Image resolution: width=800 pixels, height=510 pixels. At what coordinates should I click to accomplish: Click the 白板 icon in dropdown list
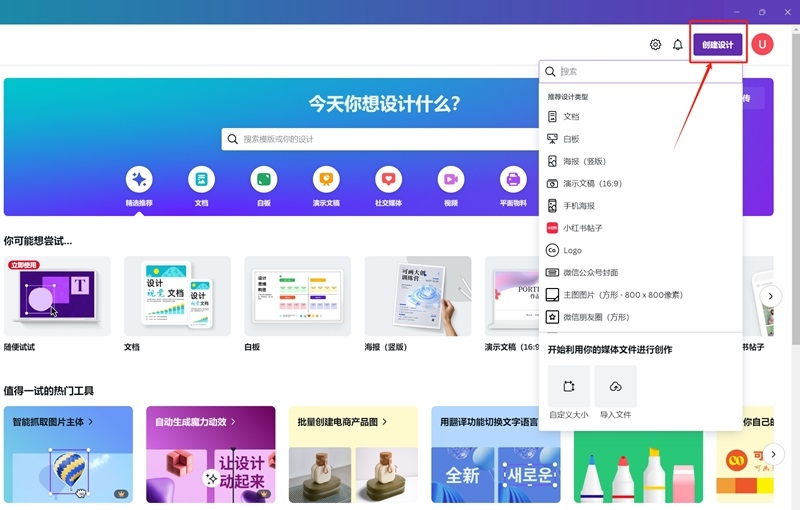click(552, 139)
